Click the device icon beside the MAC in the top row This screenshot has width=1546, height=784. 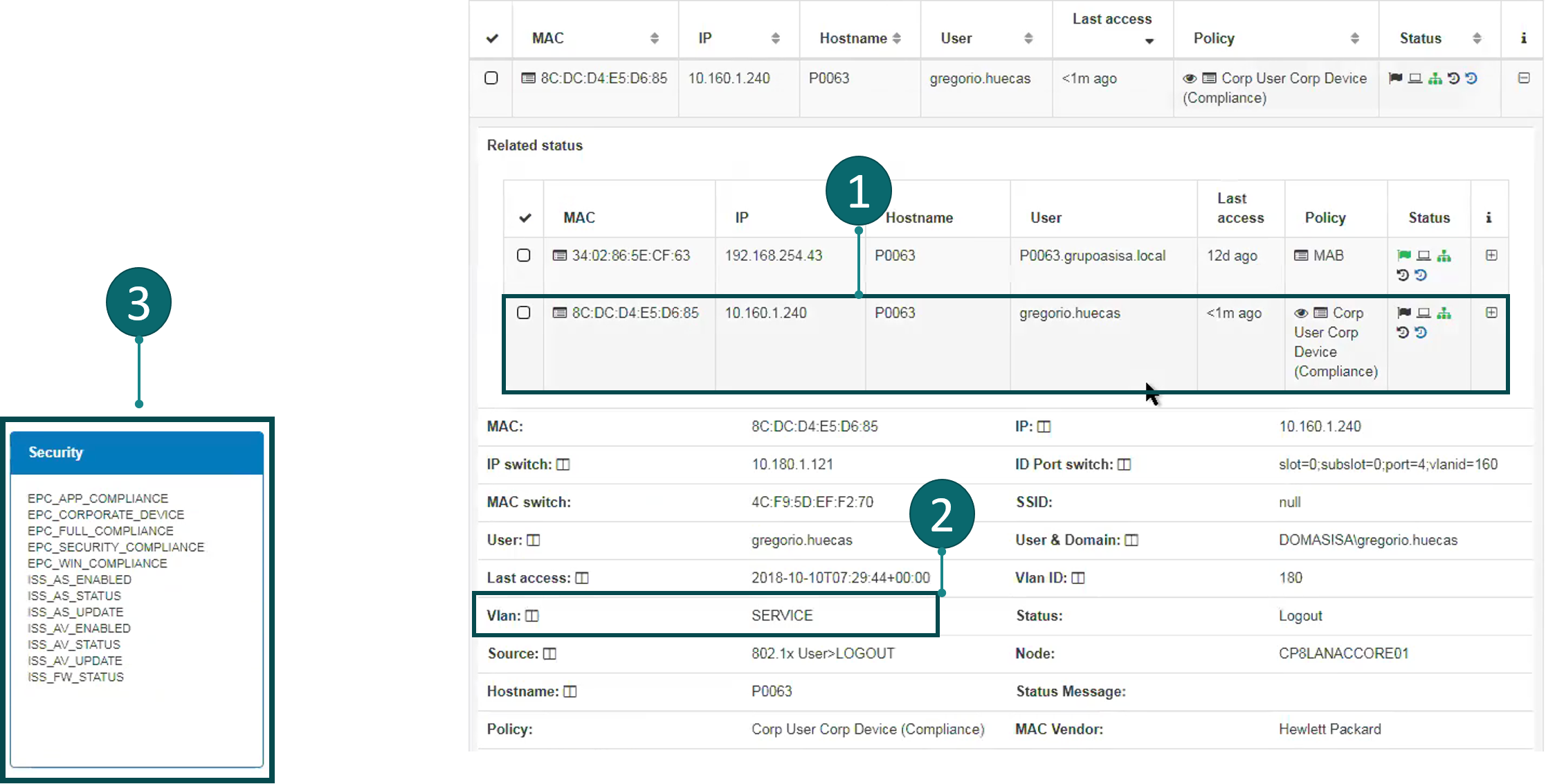pyautogui.click(x=528, y=78)
